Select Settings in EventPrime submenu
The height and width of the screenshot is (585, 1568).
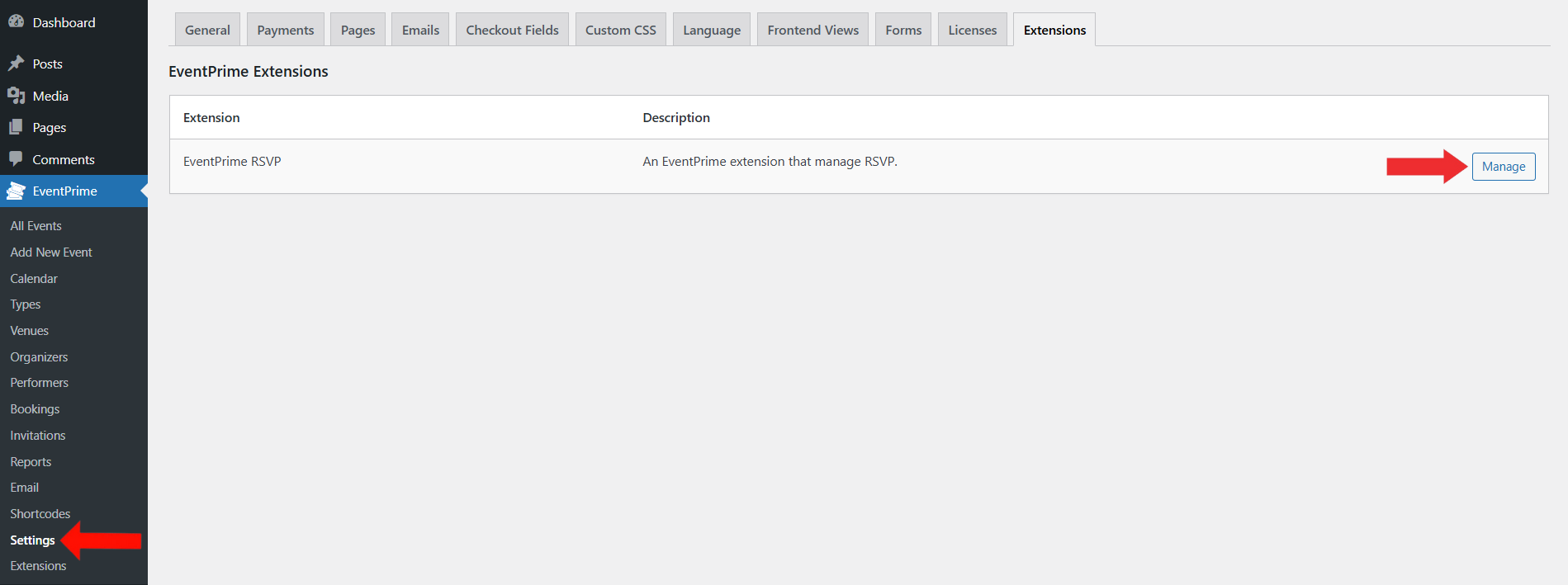(32, 540)
